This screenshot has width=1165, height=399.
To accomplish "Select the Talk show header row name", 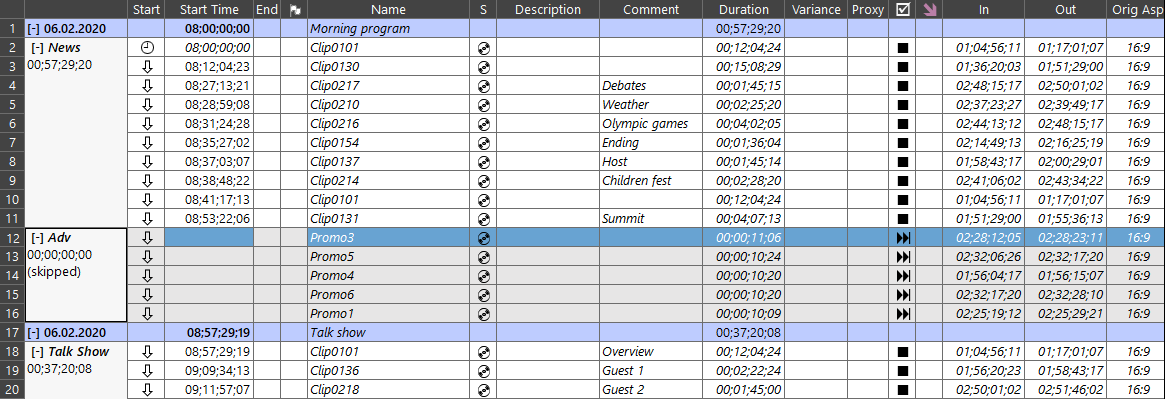I will click(338, 332).
